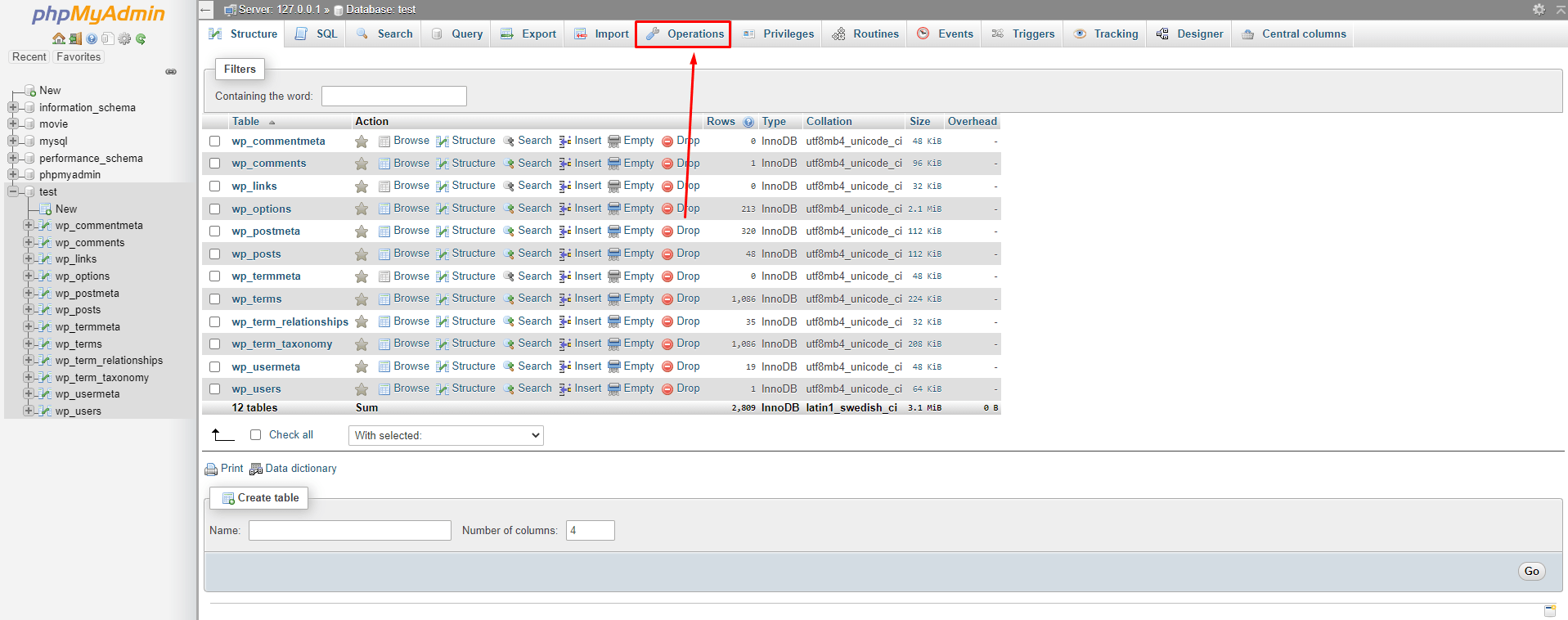Tick the wp_users row checkbox
This screenshot has width=1568, height=620.
tap(215, 389)
